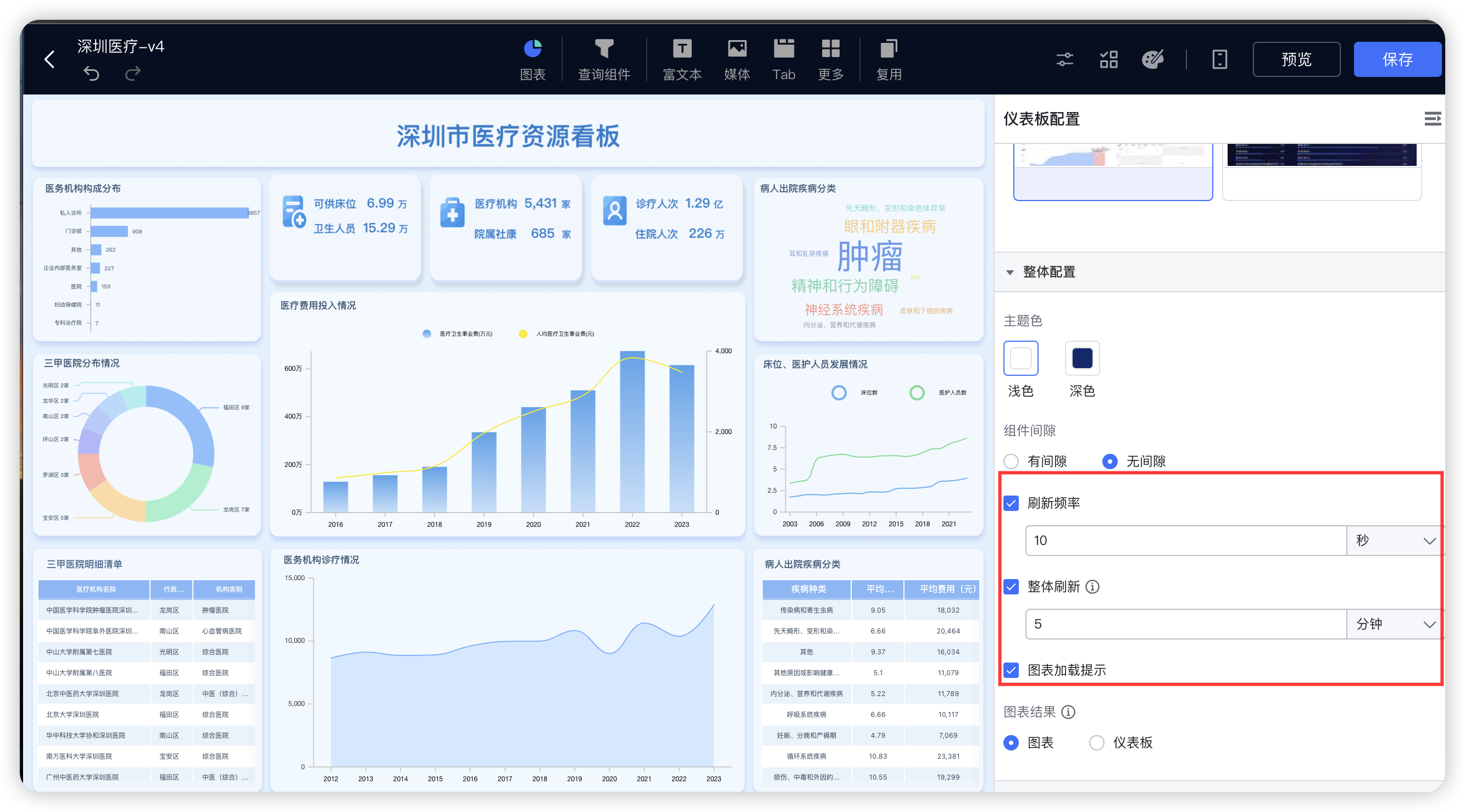Open the palette theme icon in the toolbar
1465x812 pixels.
pyautogui.click(x=1153, y=59)
